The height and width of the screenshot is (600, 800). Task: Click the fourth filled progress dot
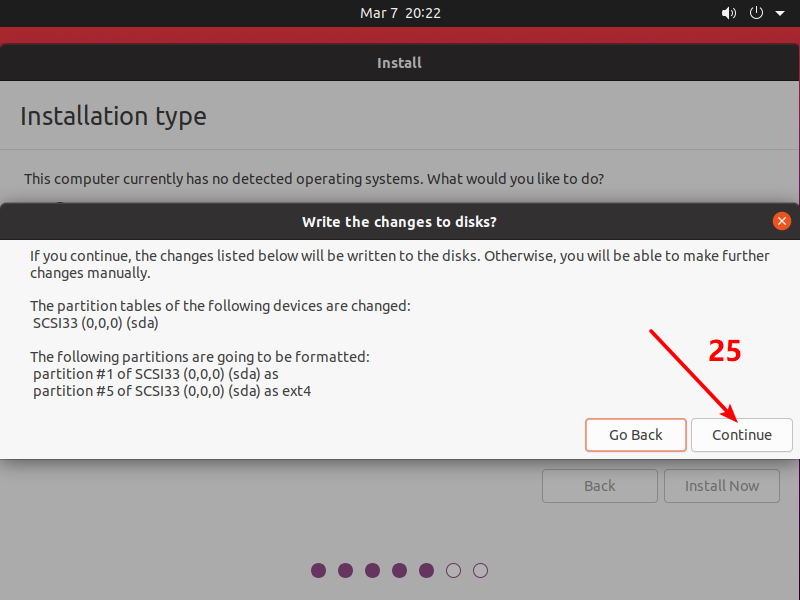click(x=400, y=571)
